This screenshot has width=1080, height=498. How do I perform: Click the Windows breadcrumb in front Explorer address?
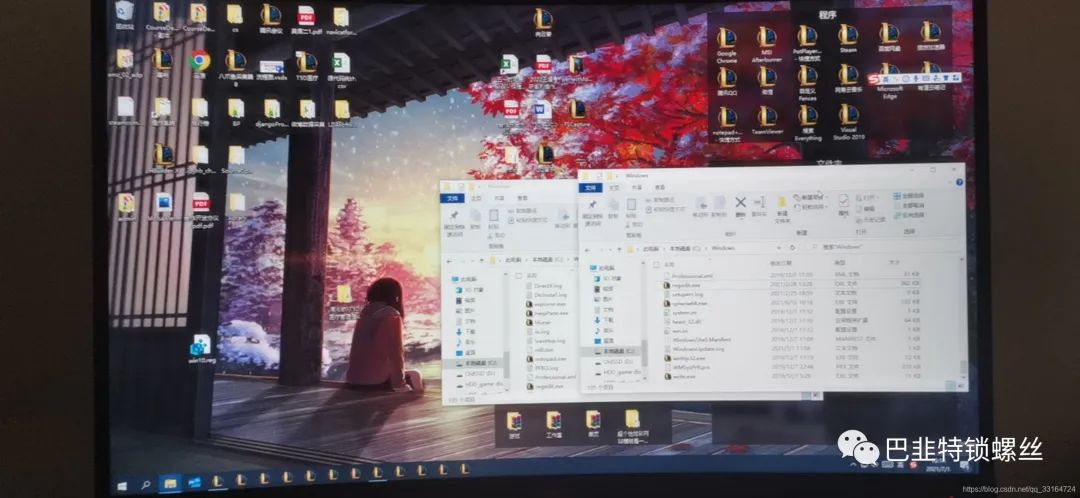(723, 247)
